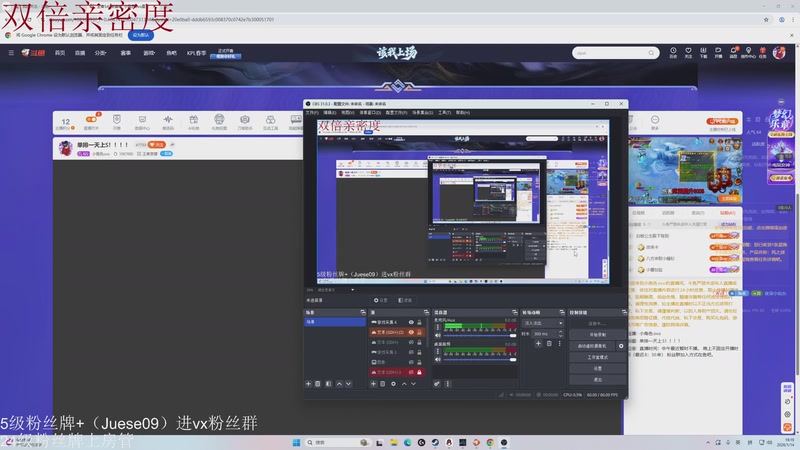The height and width of the screenshot is (450, 800).
Task: Click the Douyu logo in header
Action: pyautogui.click(x=34, y=53)
